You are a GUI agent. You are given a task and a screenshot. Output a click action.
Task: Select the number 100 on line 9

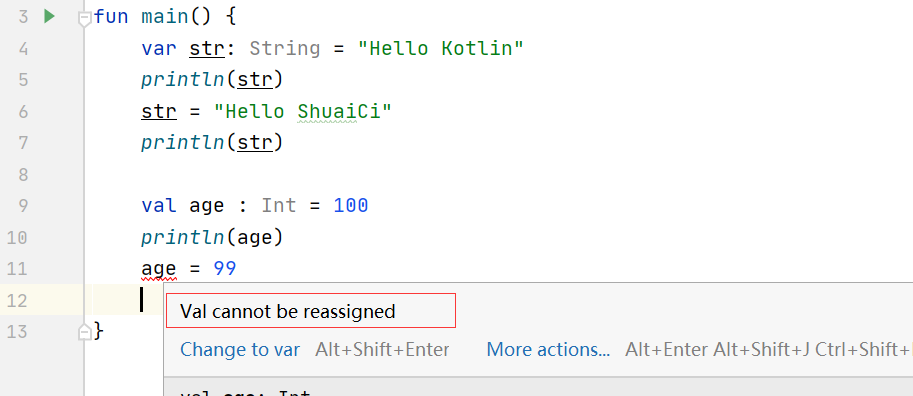(x=351, y=206)
